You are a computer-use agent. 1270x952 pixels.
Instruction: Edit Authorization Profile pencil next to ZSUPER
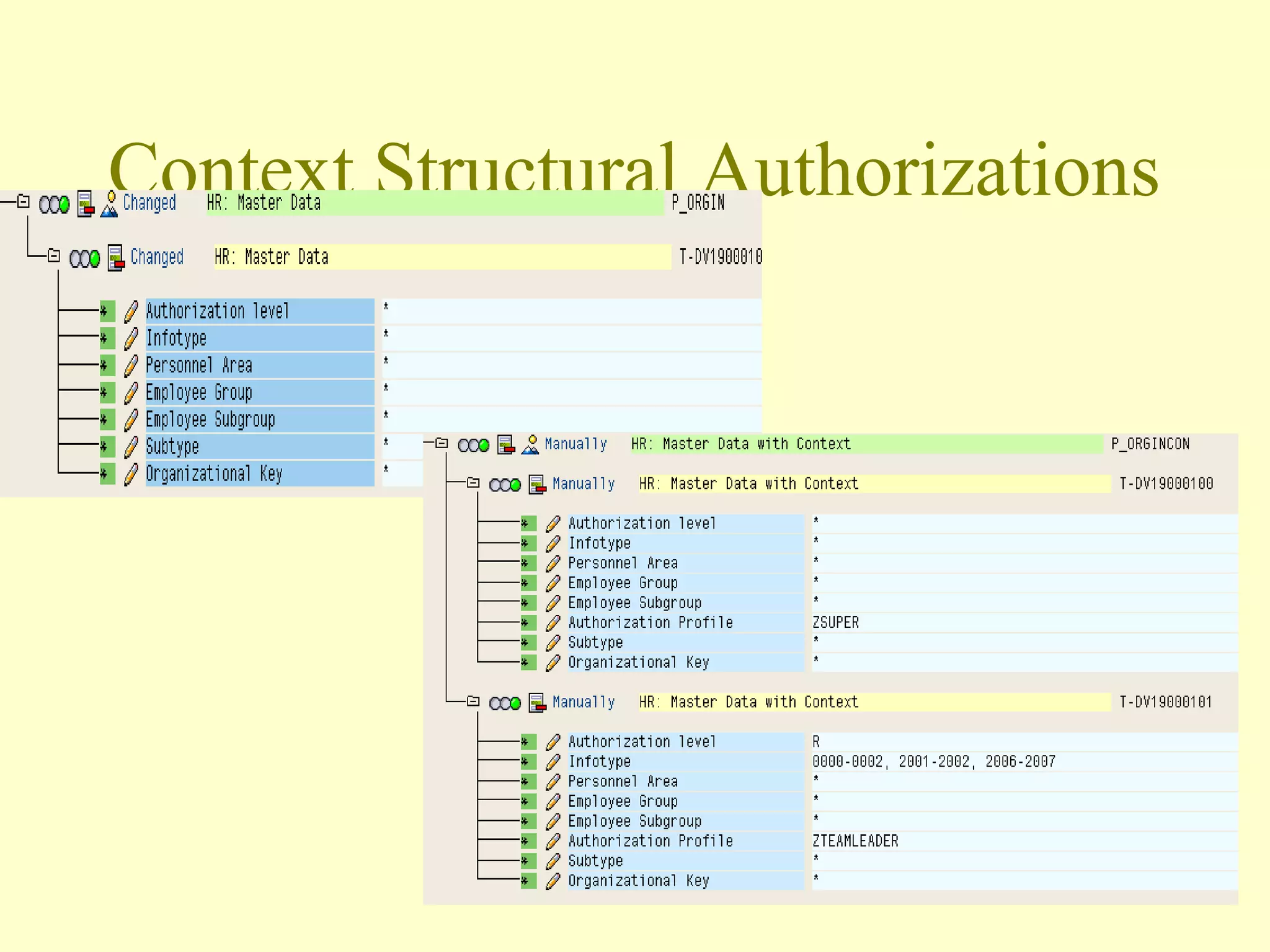[553, 623]
